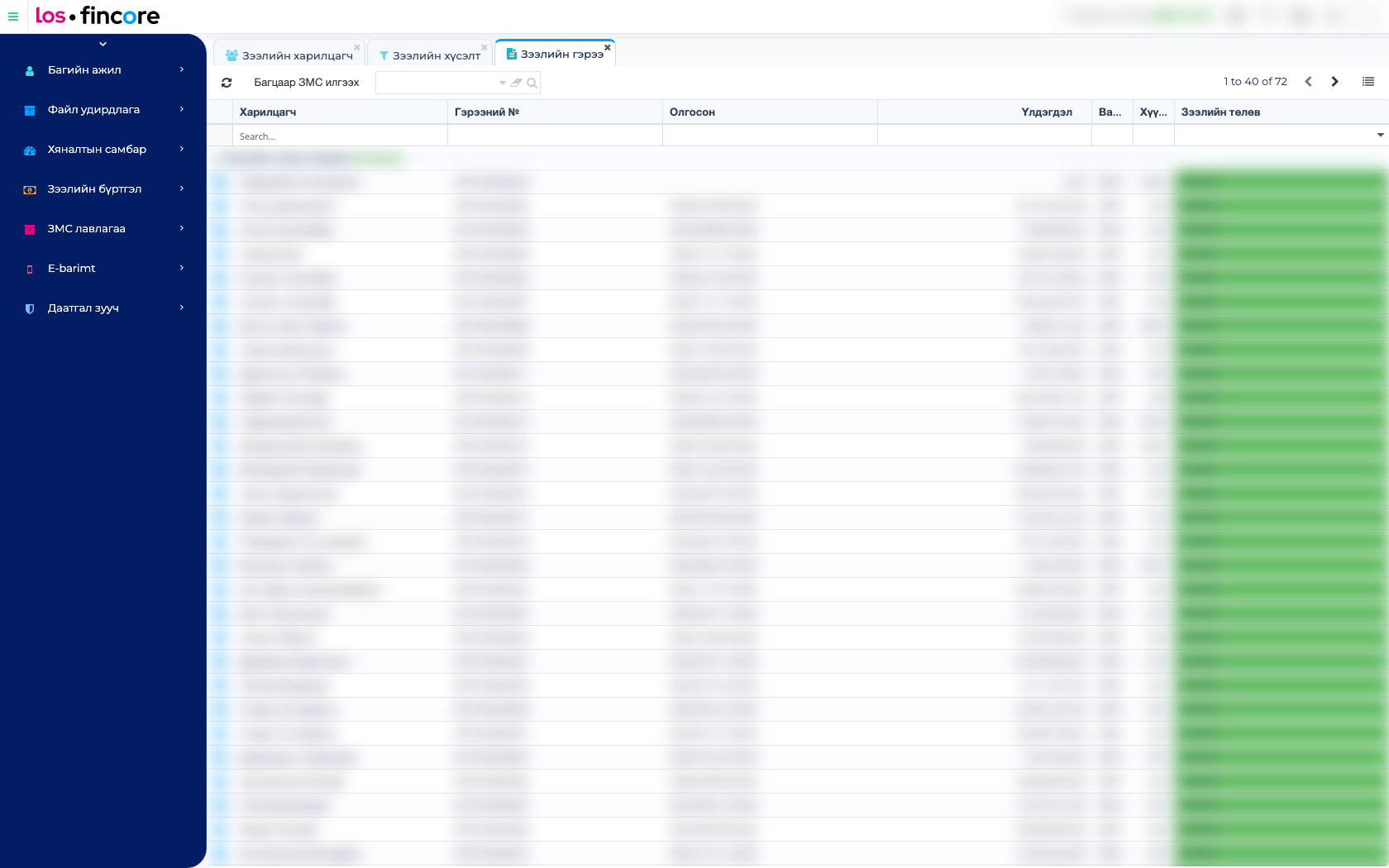Screen dimensions: 1389x868
Task: Click Багцаар ЗМС илгээх button
Action: (307, 83)
